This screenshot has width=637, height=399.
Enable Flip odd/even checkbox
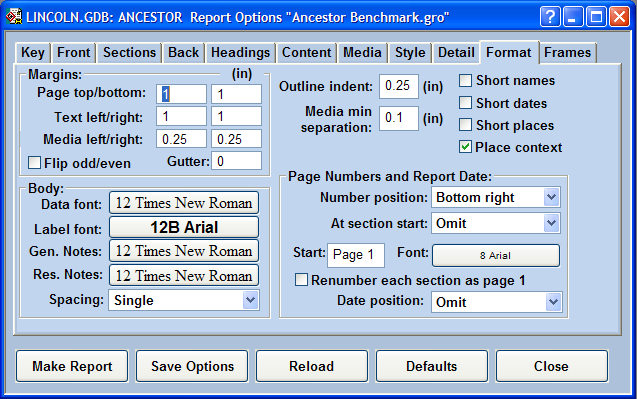(34, 163)
